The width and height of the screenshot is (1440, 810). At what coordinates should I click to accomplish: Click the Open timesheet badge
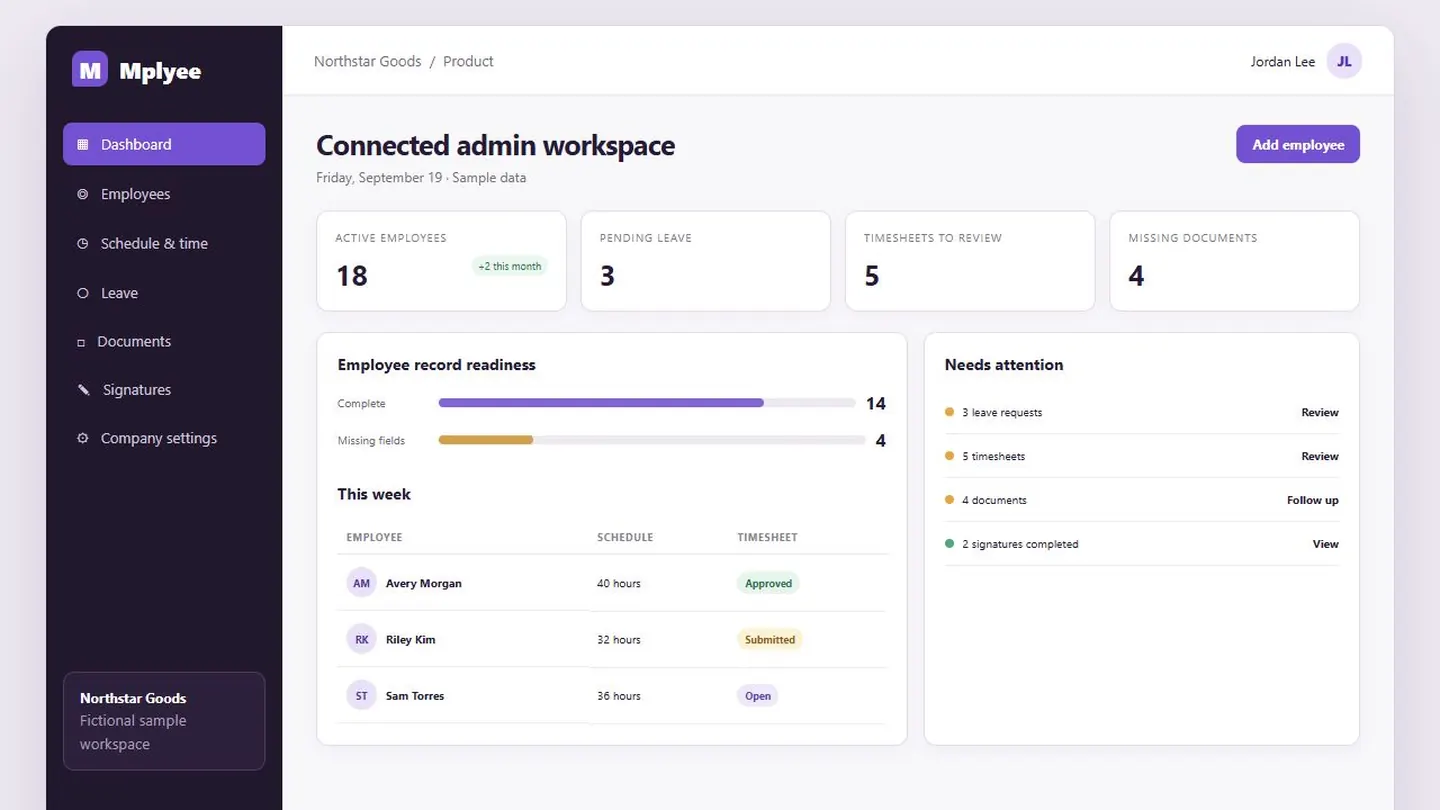[757, 695]
